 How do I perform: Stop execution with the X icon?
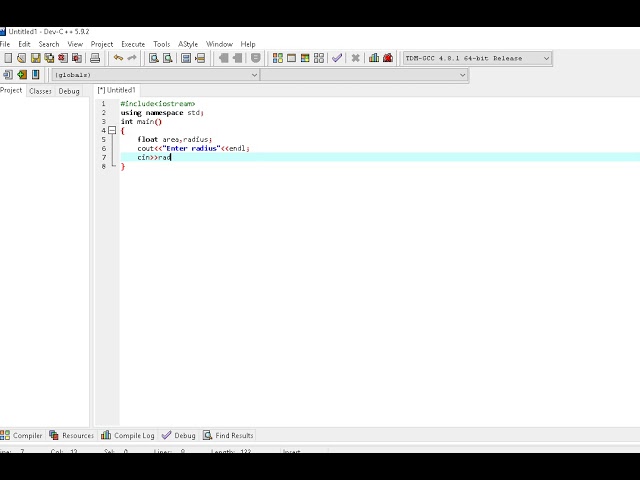[x=356, y=58]
